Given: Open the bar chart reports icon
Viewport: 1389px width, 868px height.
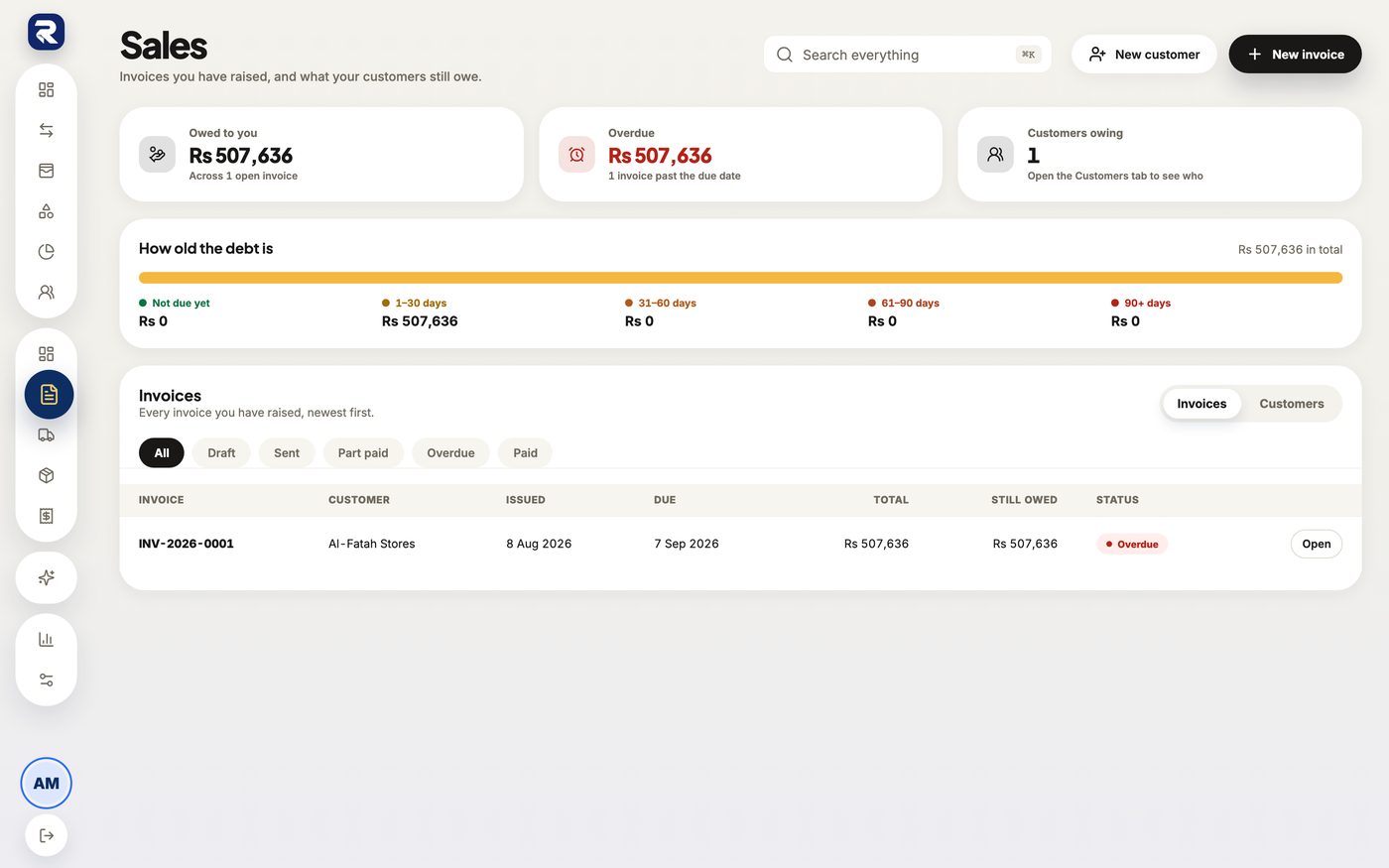Looking at the screenshot, I should [46, 640].
